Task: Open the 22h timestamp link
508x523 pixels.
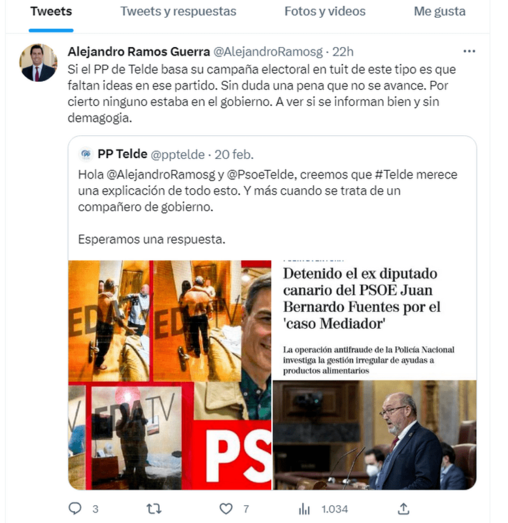Action: 343,52
